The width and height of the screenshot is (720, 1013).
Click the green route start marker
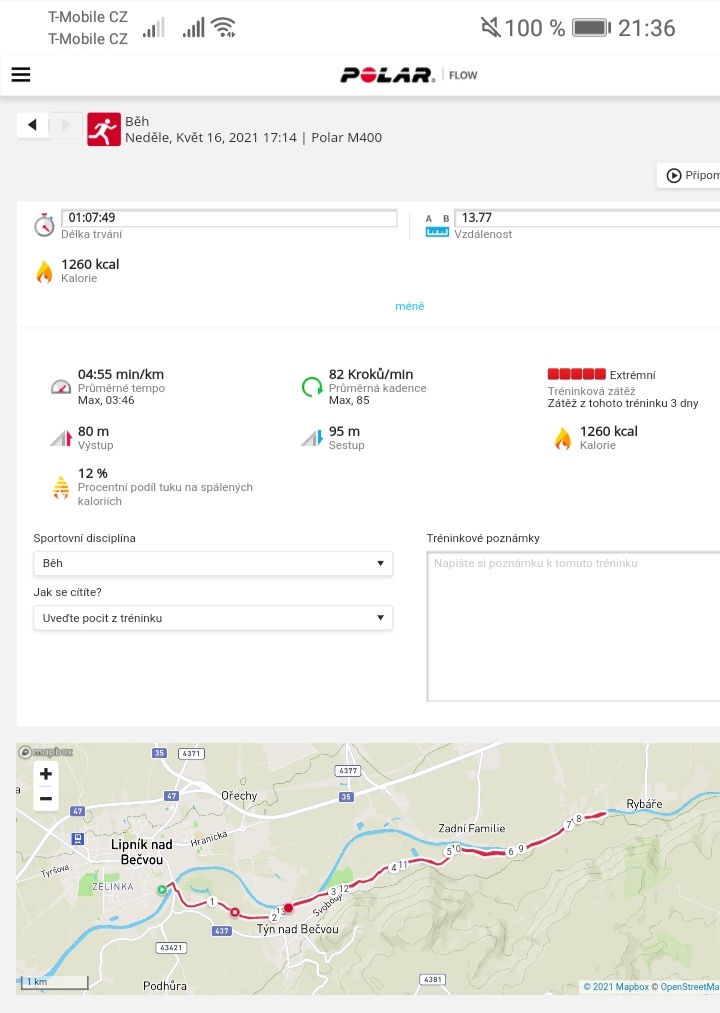[162, 890]
